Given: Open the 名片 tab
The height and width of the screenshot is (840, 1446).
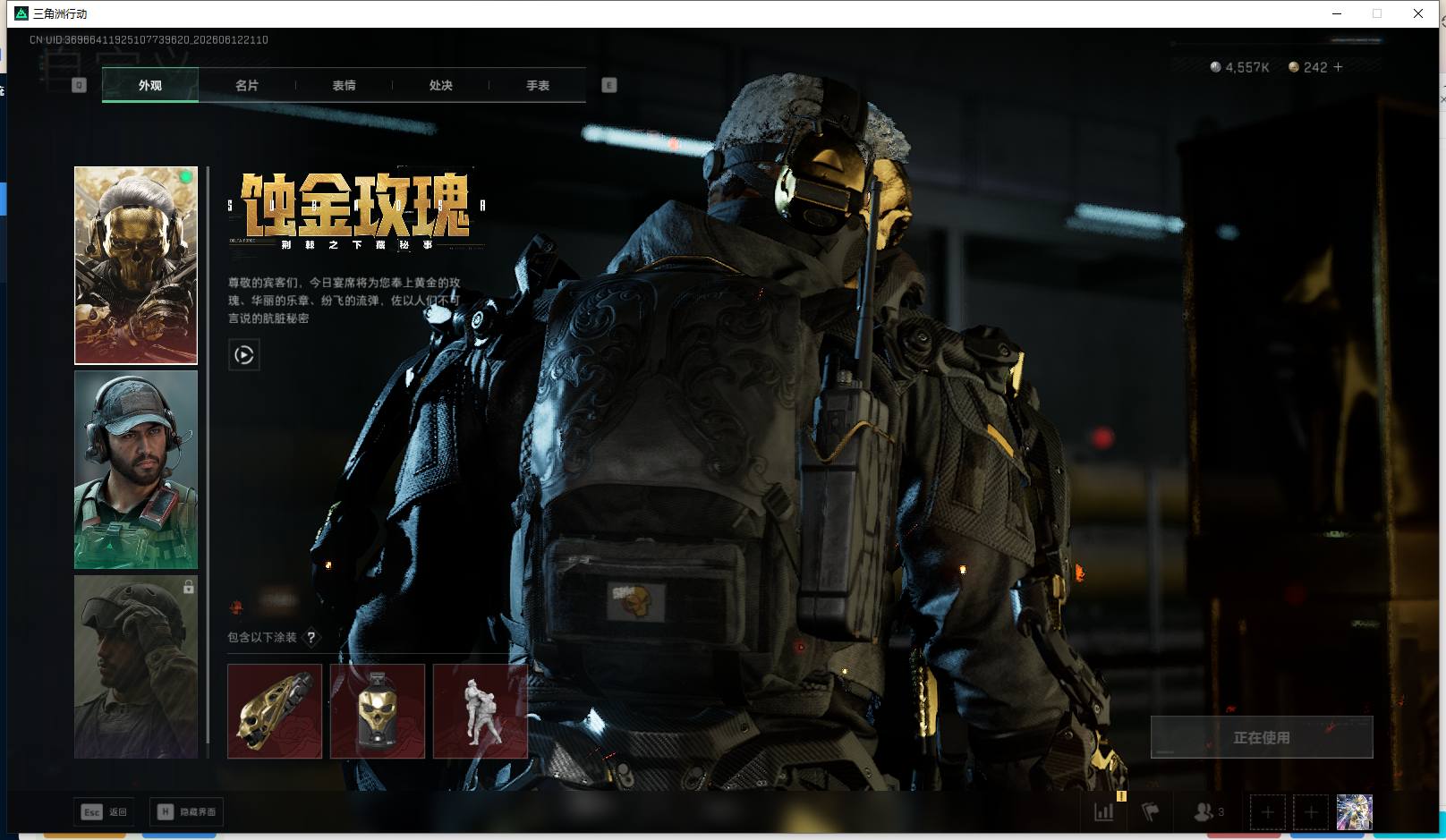Looking at the screenshot, I should pyautogui.click(x=247, y=85).
